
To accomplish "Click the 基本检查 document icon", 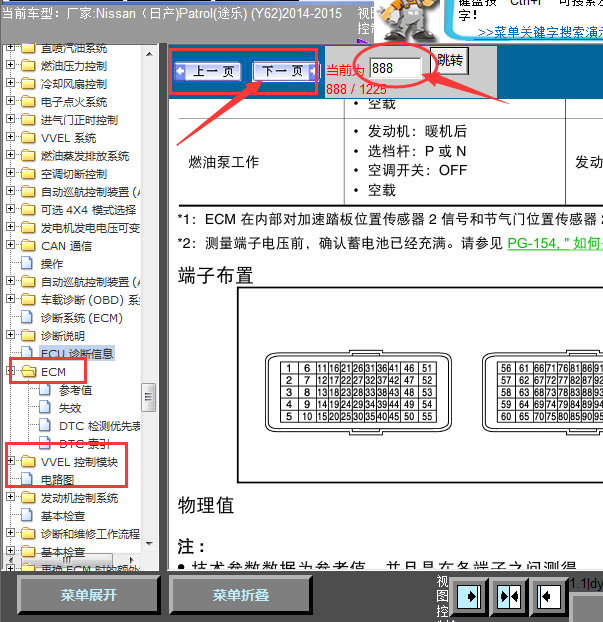I will tap(27, 515).
